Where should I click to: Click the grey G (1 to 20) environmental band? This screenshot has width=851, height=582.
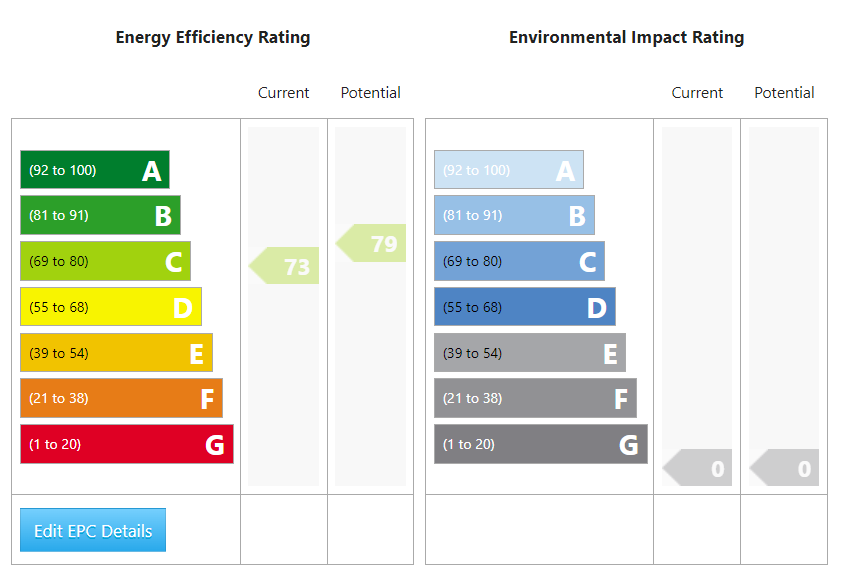(541, 444)
